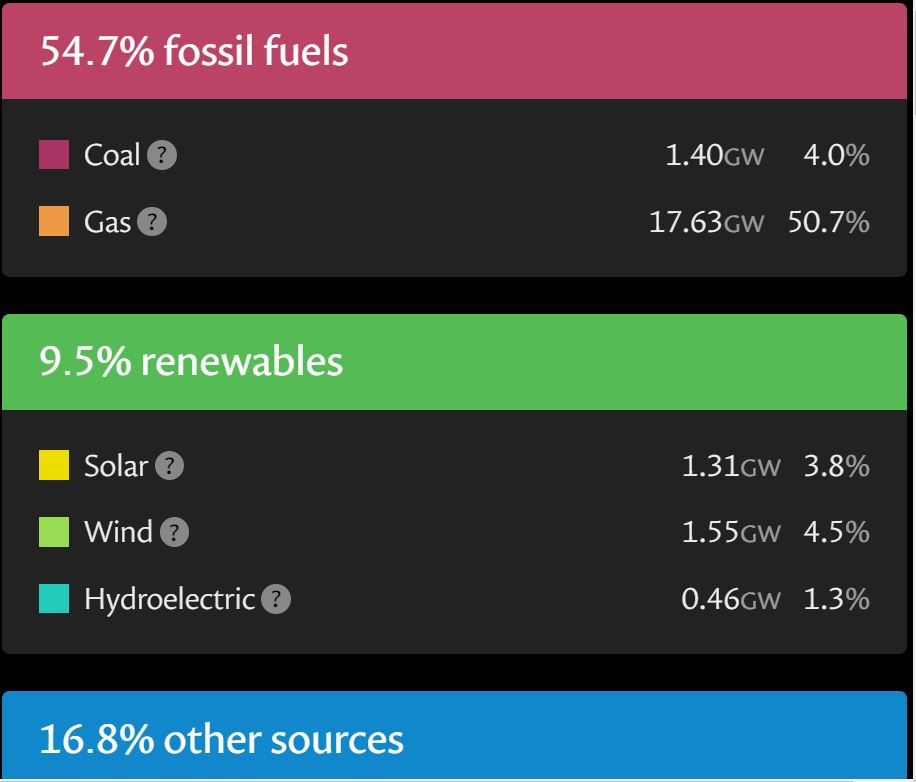Screen dimensions: 916x782
Task: Click the Coal label text
Action: point(112,156)
